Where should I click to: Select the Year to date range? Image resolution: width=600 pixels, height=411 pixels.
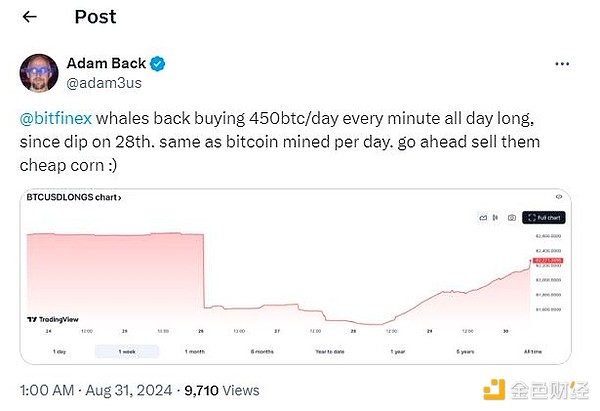pyautogui.click(x=329, y=351)
